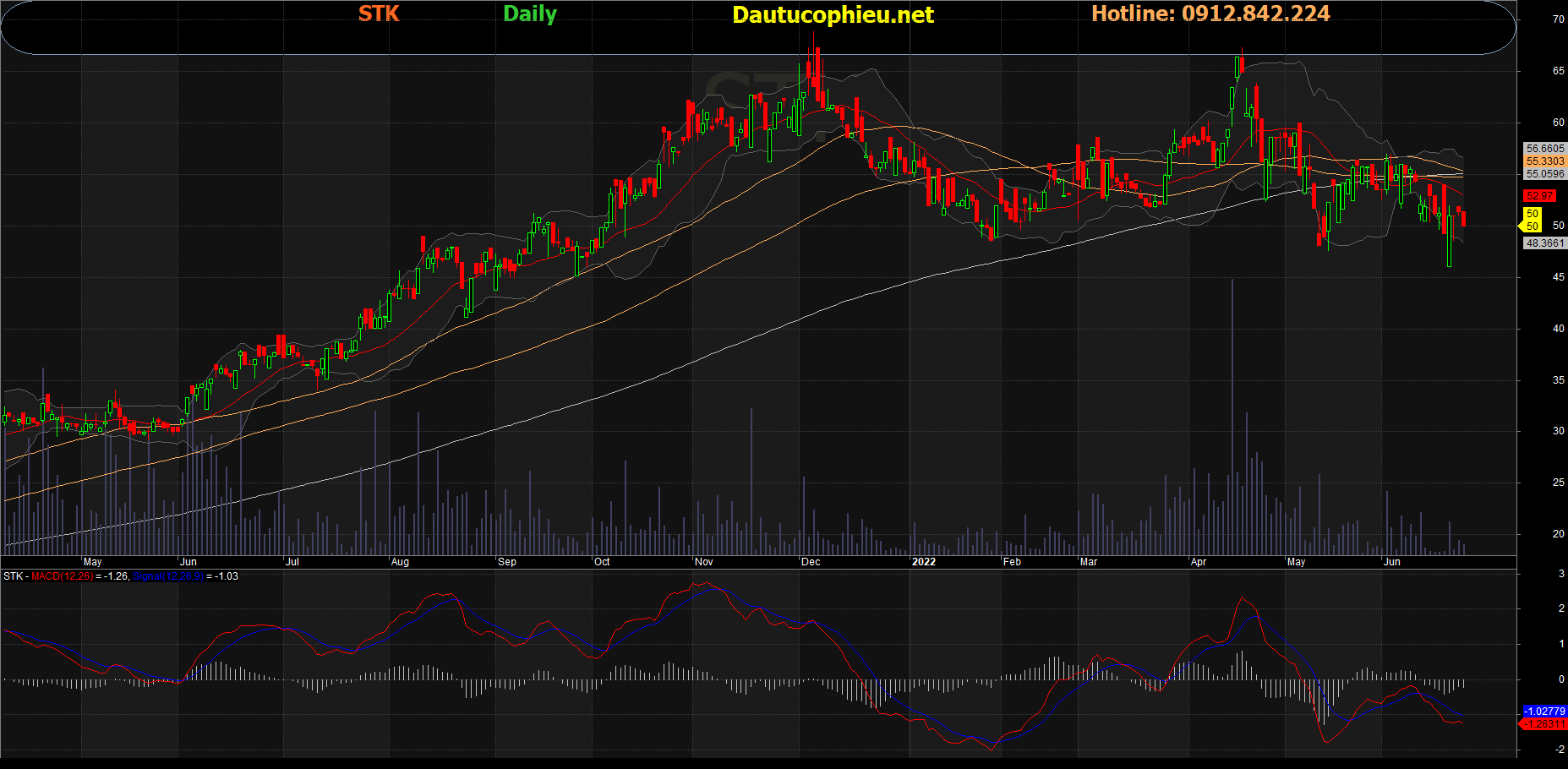The image size is (1568, 769).
Task: Click the Hotline: 0912.842.224 text
Action: [x=1210, y=14]
